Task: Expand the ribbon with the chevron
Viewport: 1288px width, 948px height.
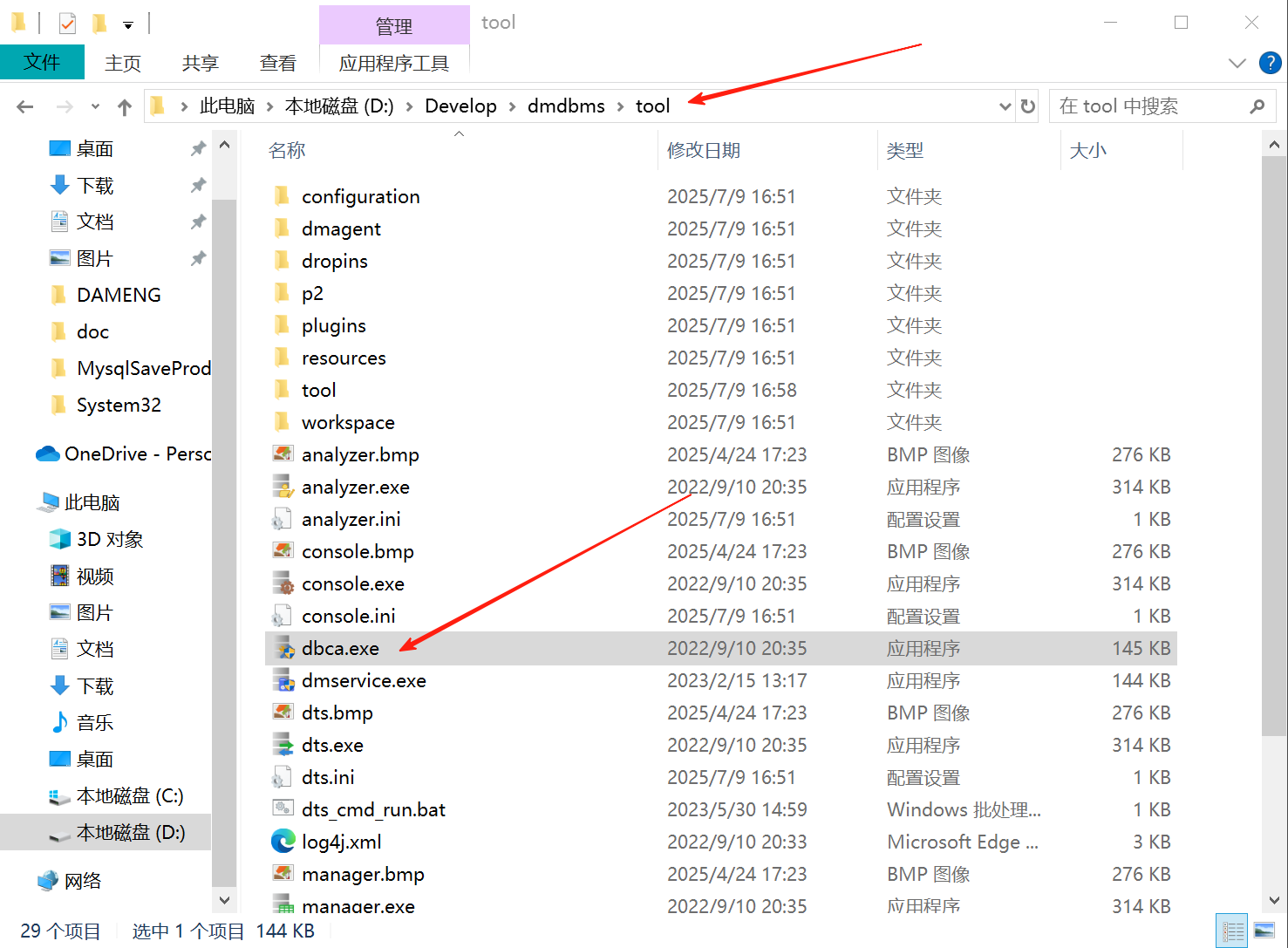Action: (x=1237, y=63)
